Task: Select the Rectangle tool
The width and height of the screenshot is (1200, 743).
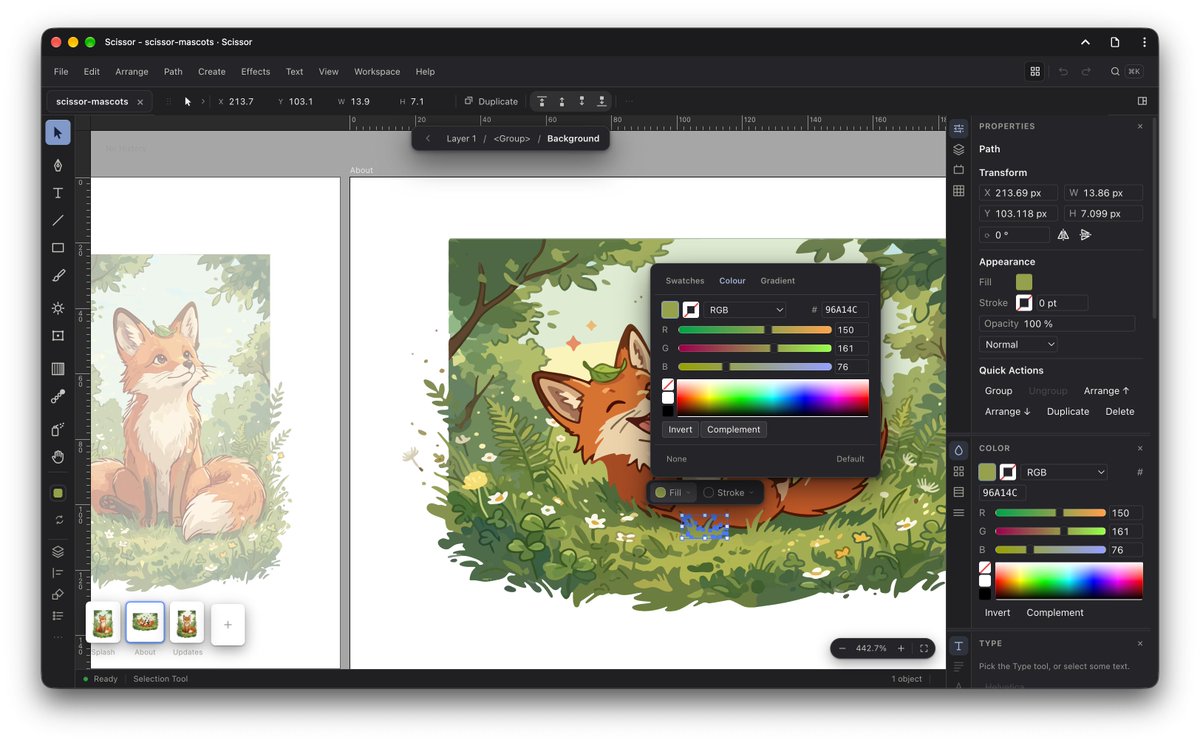Action: tap(58, 248)
